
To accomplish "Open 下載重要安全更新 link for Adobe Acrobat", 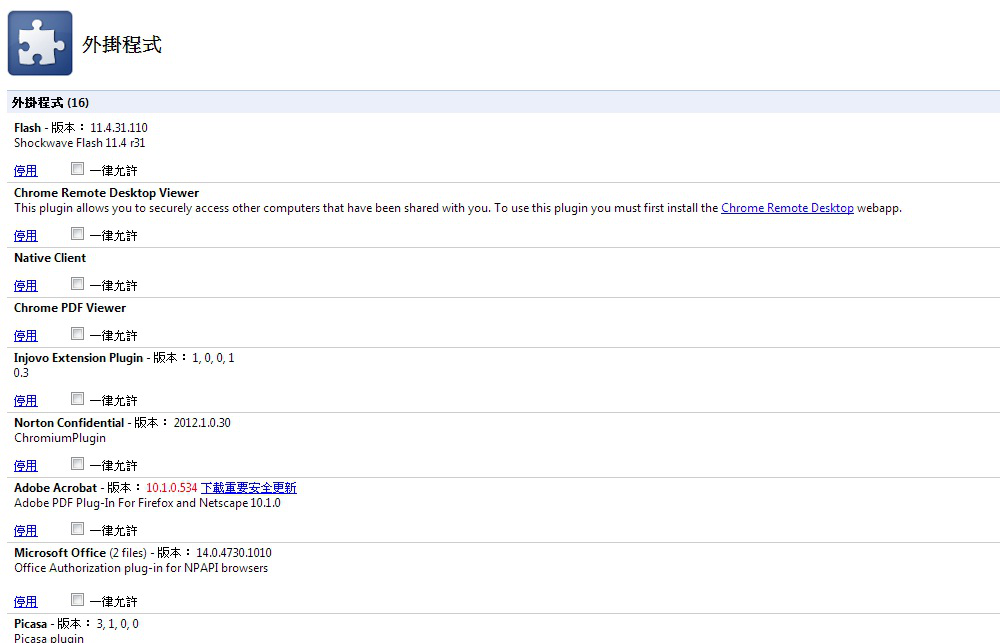I will pos(249,488).
